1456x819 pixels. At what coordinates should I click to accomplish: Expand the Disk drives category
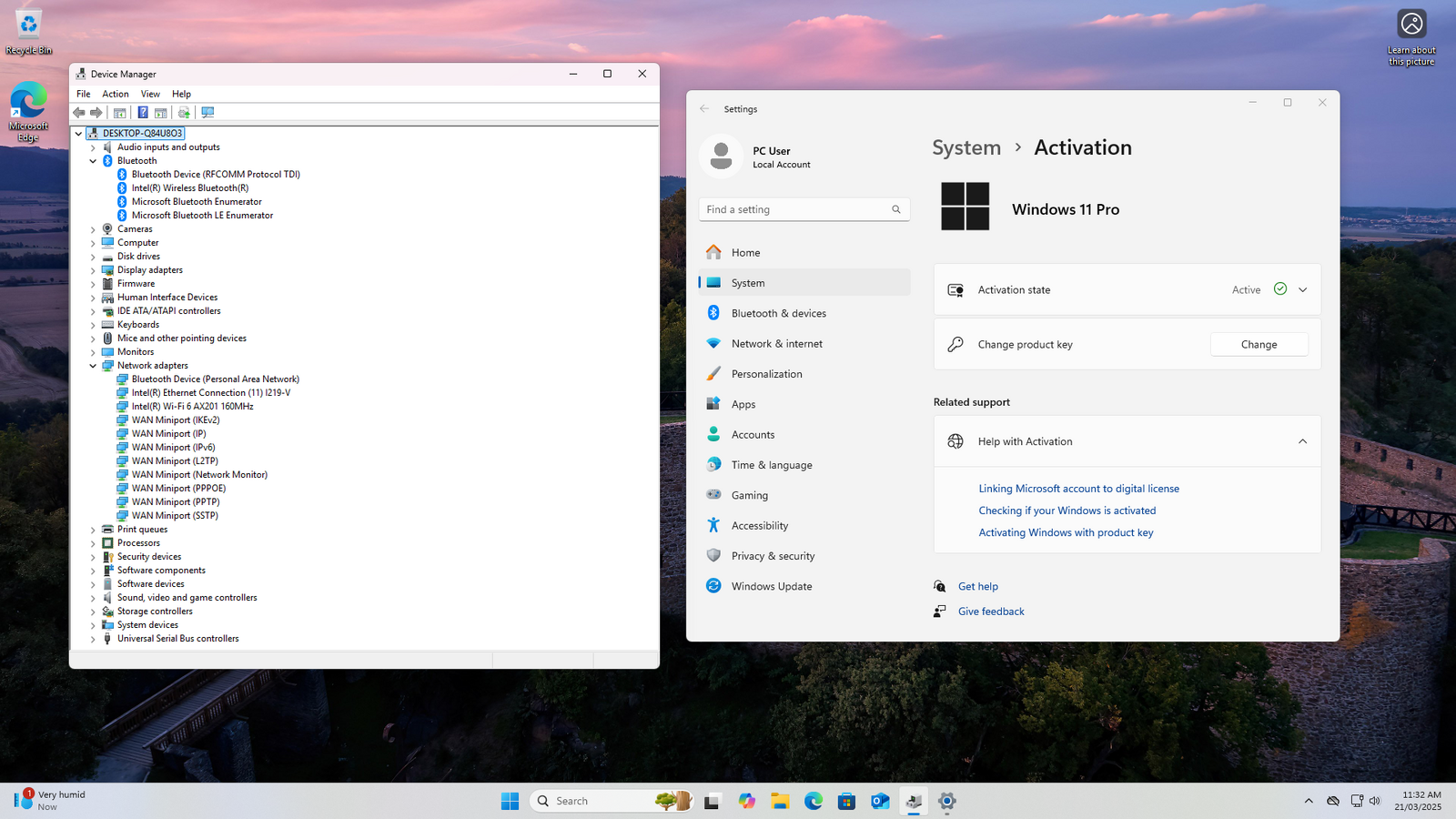click(93, 257)
